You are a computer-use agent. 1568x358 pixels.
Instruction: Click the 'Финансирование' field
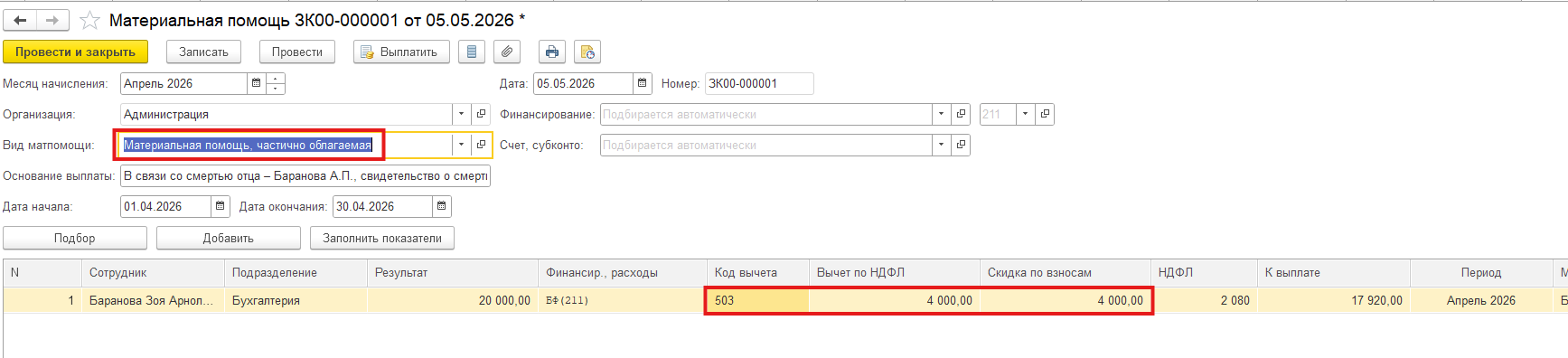pos(766,114)
